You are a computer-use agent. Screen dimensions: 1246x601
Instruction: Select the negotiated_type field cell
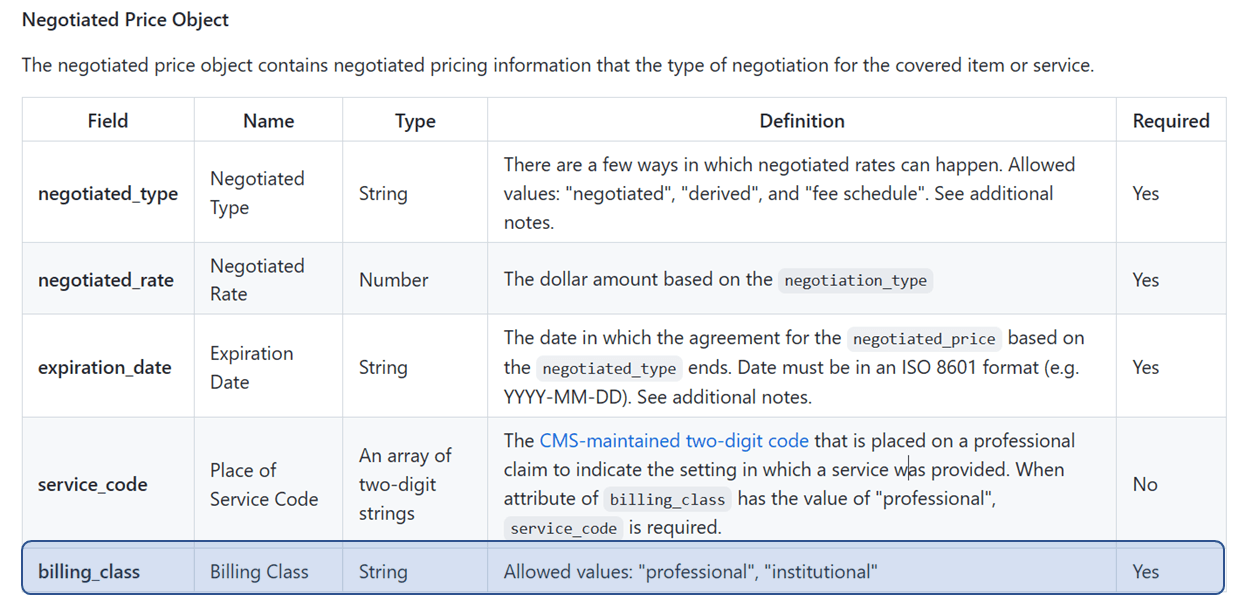(108, 193)
